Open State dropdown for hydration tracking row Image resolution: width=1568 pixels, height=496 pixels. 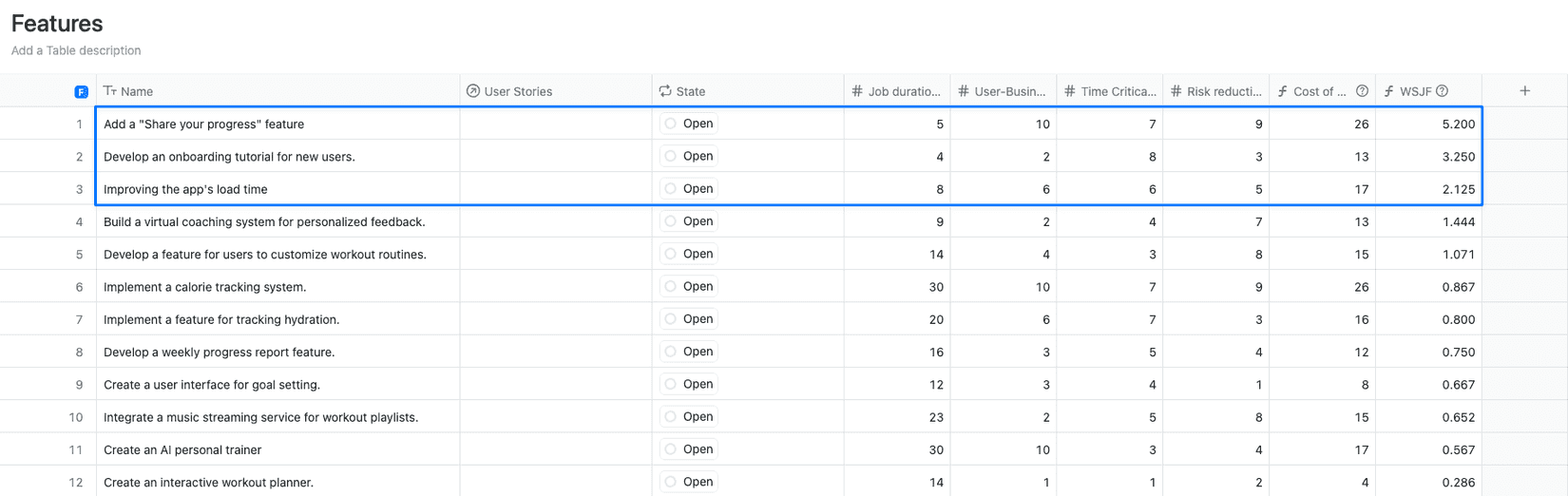689,319
